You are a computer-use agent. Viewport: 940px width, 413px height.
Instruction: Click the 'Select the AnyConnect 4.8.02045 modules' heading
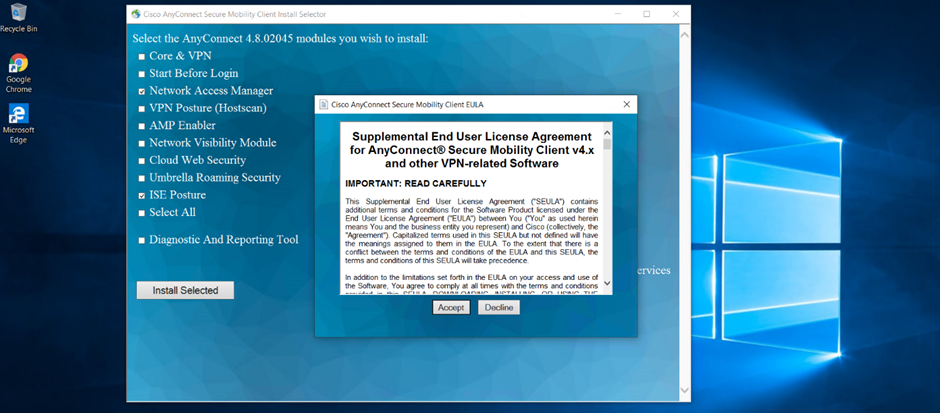pos(281,39)
